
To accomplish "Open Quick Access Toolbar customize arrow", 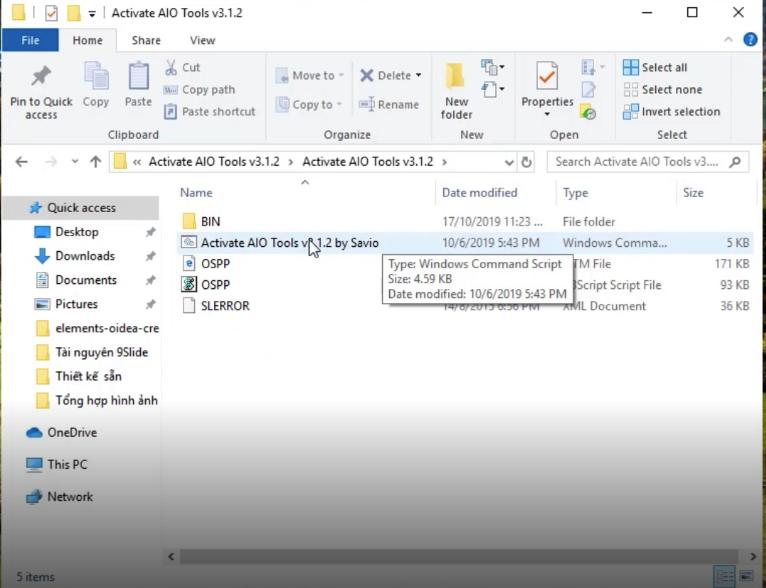I will (92, 14).
